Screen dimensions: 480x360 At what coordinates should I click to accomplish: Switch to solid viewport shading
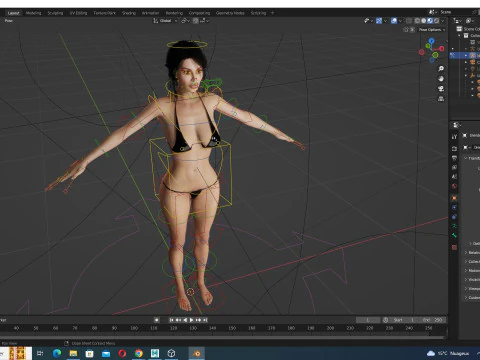pyautogui.click(x=424, y=21)
